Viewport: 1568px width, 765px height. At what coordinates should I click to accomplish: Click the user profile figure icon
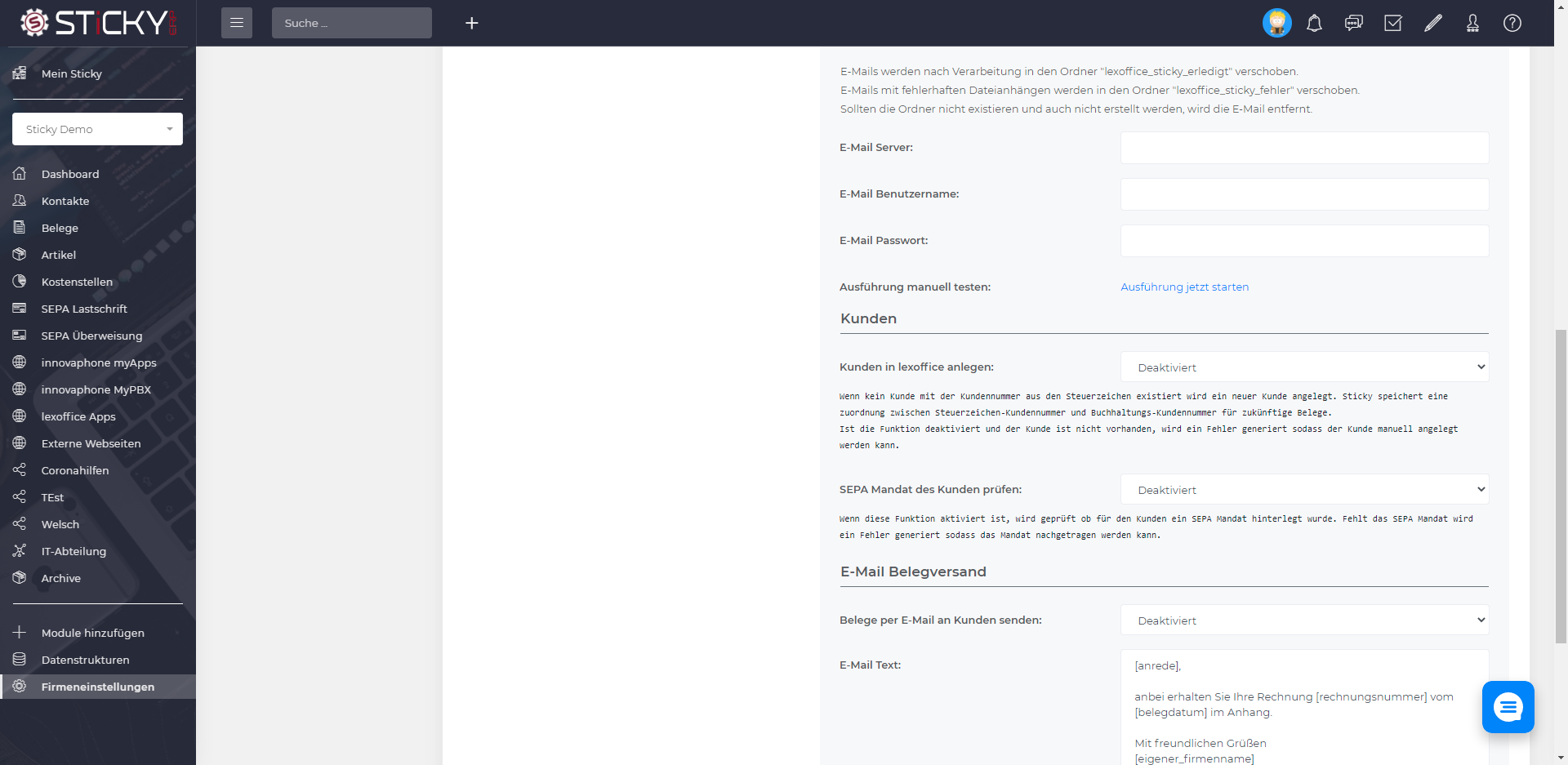tap(1472, 23)
